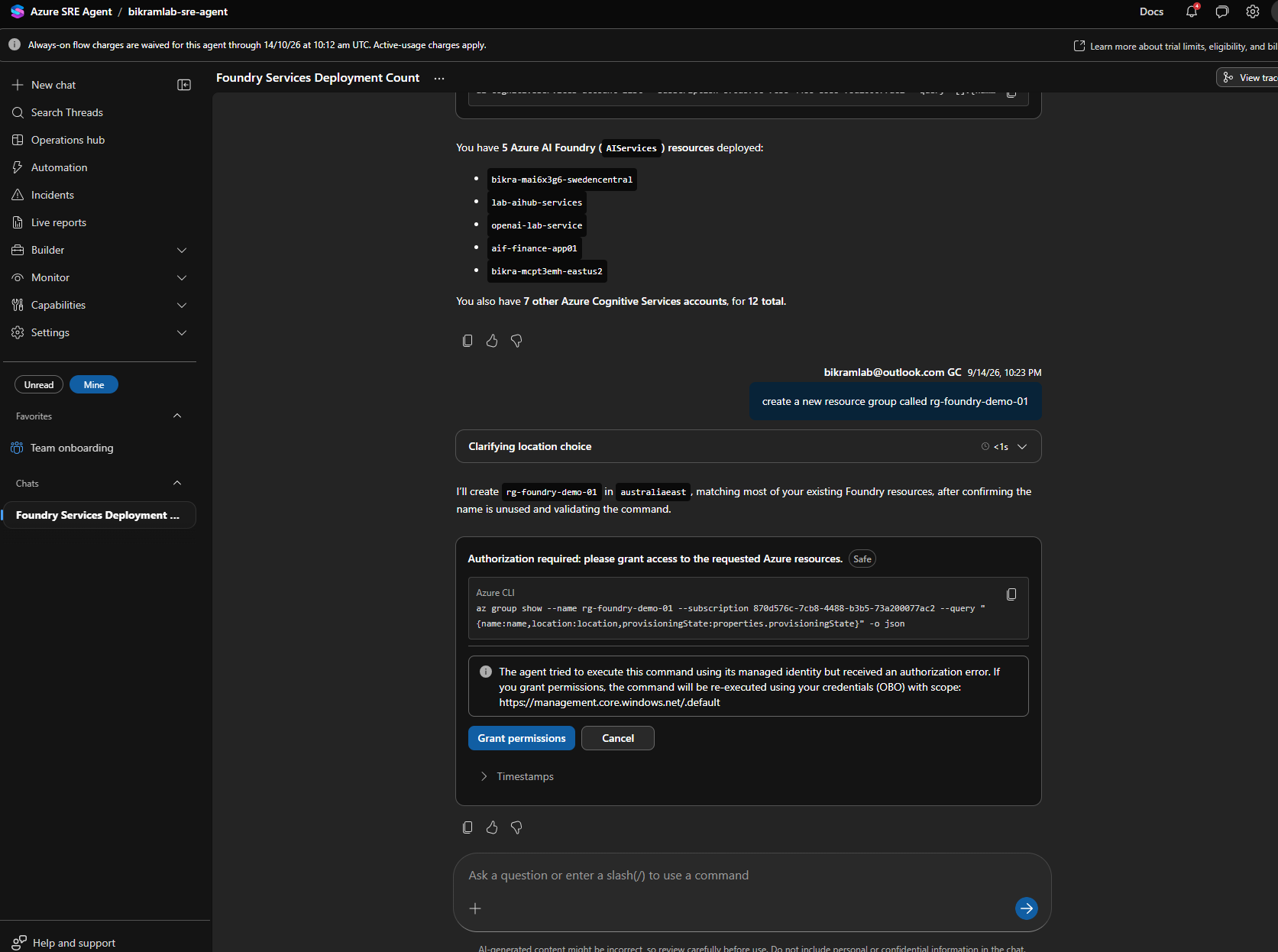Open the feedback chat icon in header
The height and width of the screenshot is (952, 1278).
pos(1222,11)
